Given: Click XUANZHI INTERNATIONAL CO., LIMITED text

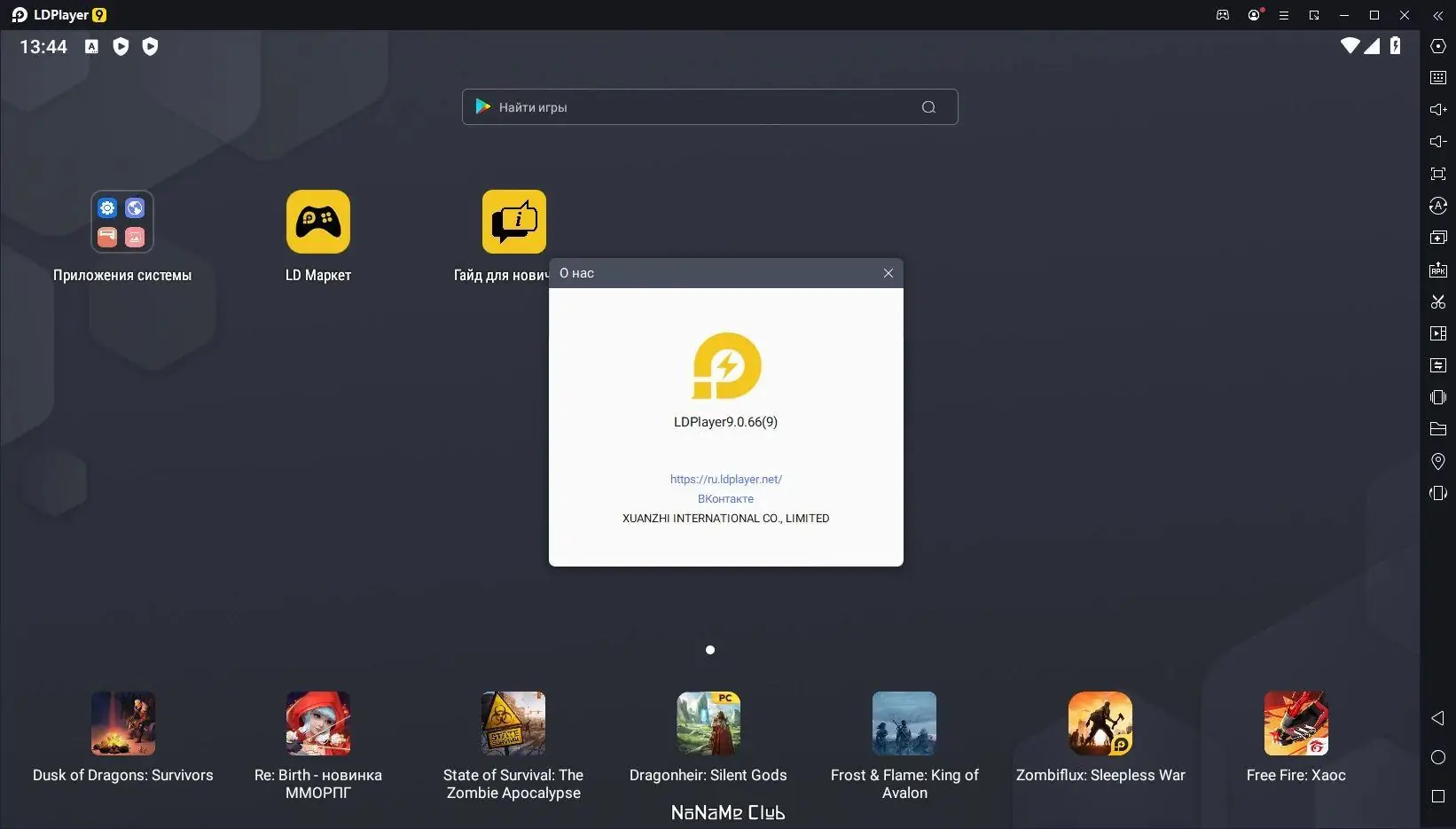Looking at the screenshot, I should tap(725, 518).
